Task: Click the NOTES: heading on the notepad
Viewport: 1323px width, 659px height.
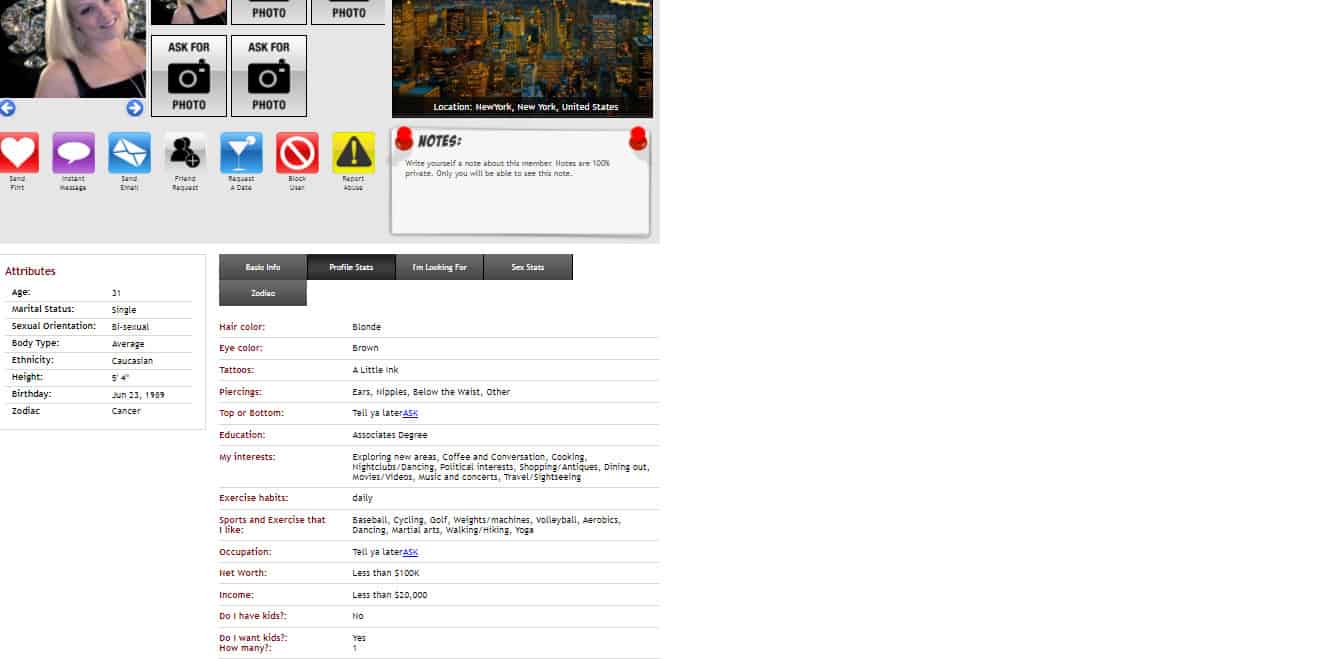Action: click(439, 141)
